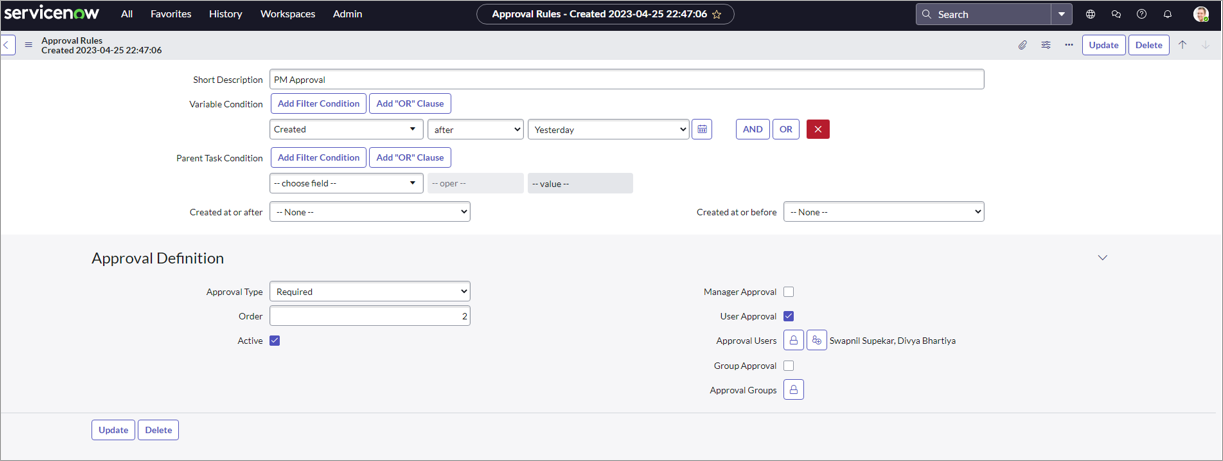Open the Approval Type dropdown

(x=369, y=292)
